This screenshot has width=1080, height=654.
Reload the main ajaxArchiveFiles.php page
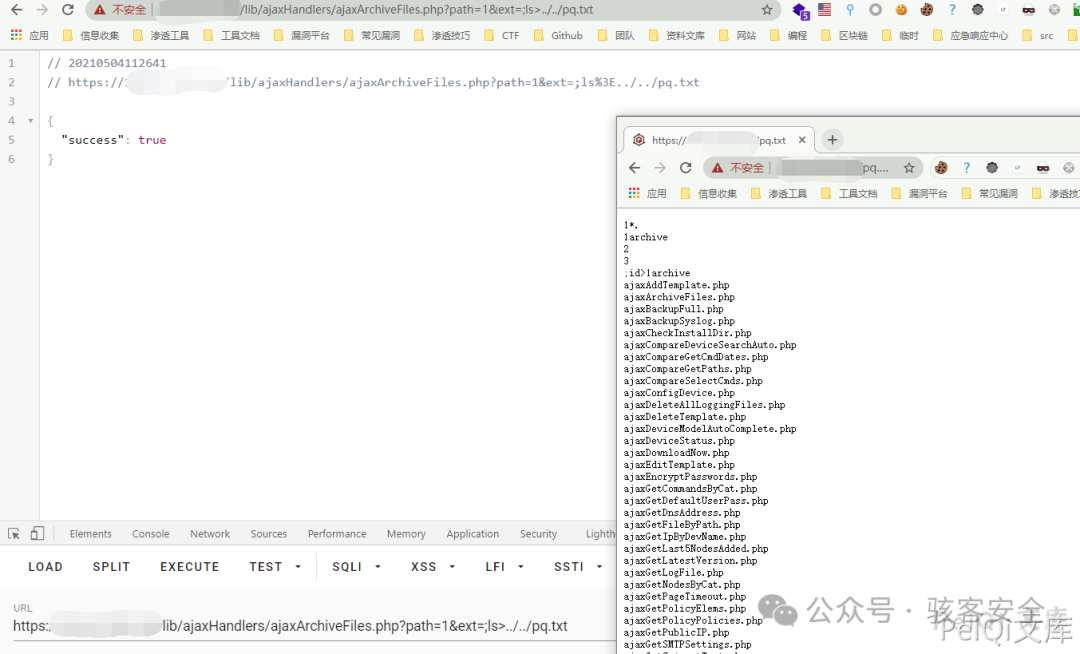(68, 10)
